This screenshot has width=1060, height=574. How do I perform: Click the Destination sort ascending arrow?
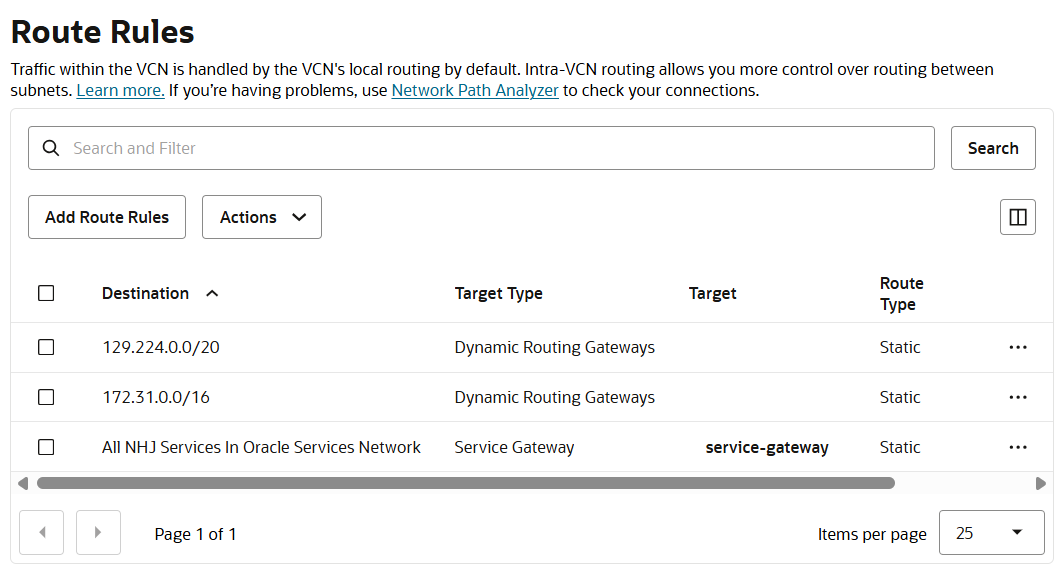pyautogui.click(x=212, y=293)
